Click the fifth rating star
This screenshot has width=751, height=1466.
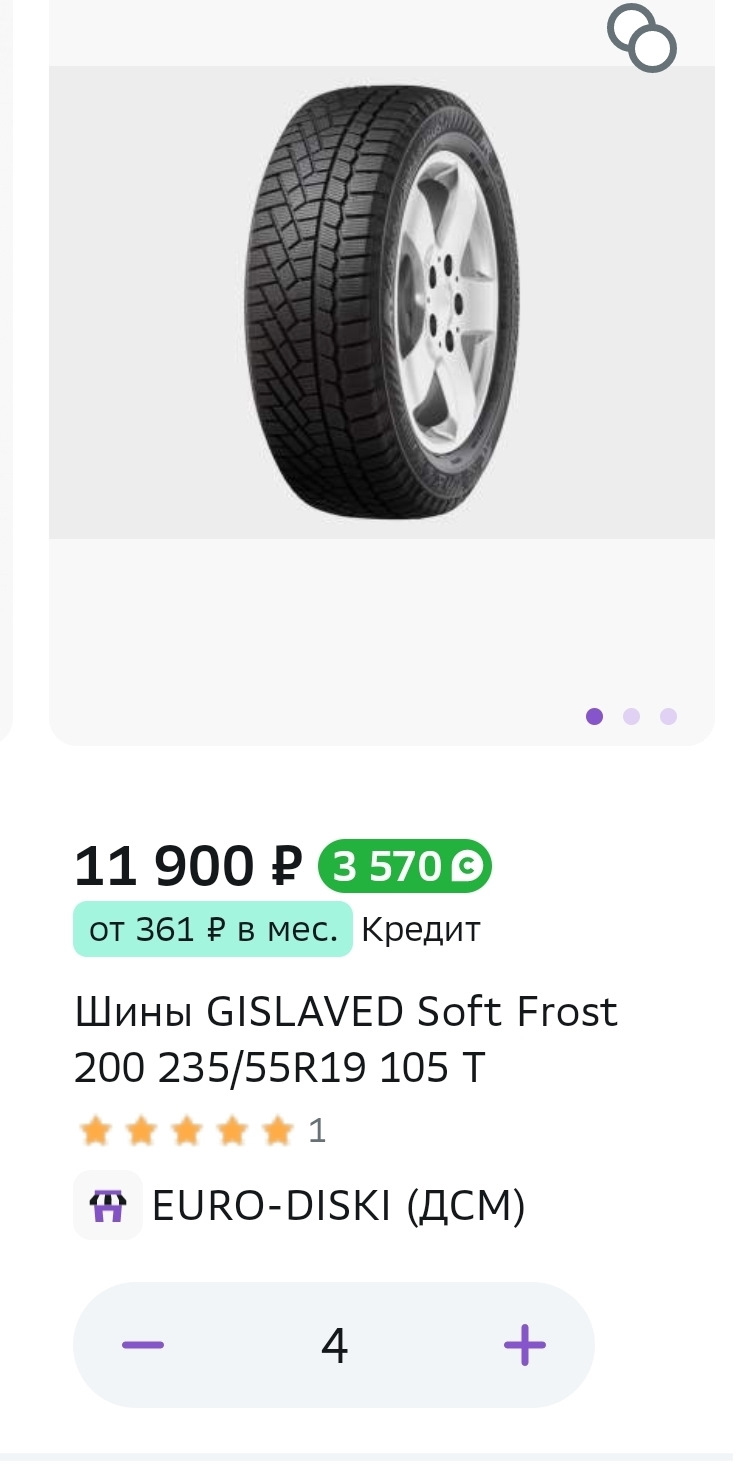[278, 1132]
